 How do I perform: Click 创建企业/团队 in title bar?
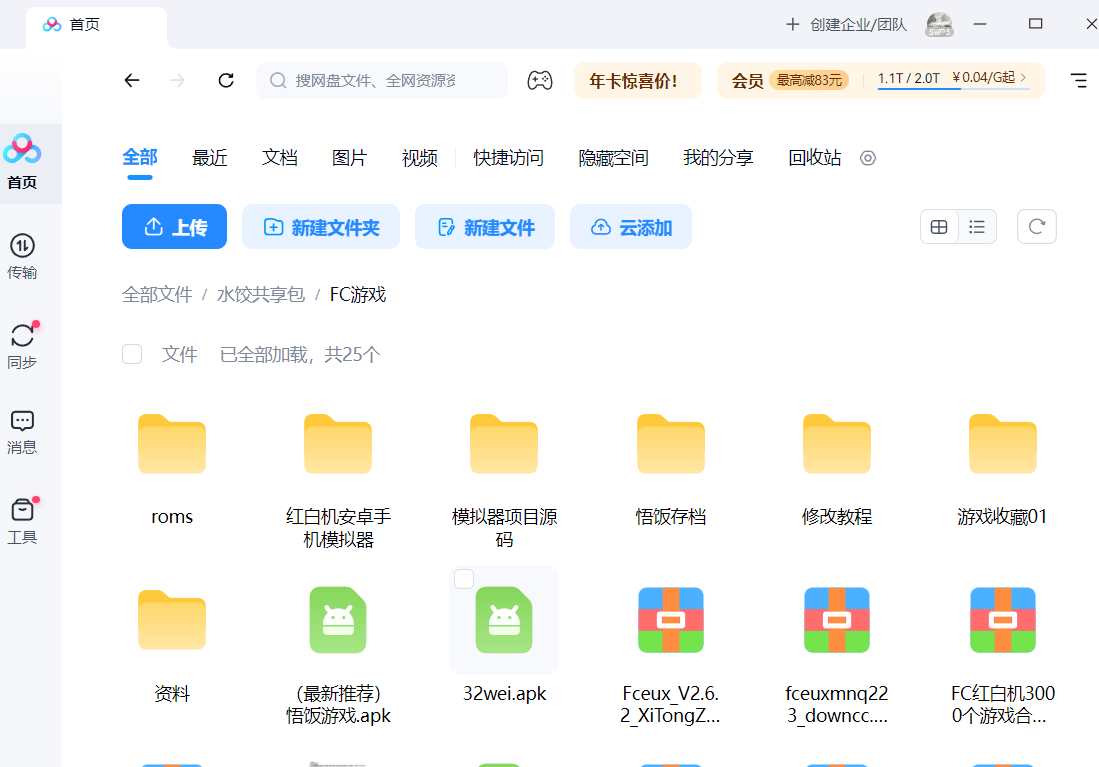(x=847, y=25)
